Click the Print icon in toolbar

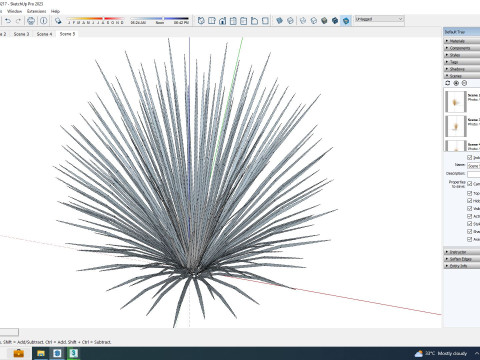(x=31, y=21)
